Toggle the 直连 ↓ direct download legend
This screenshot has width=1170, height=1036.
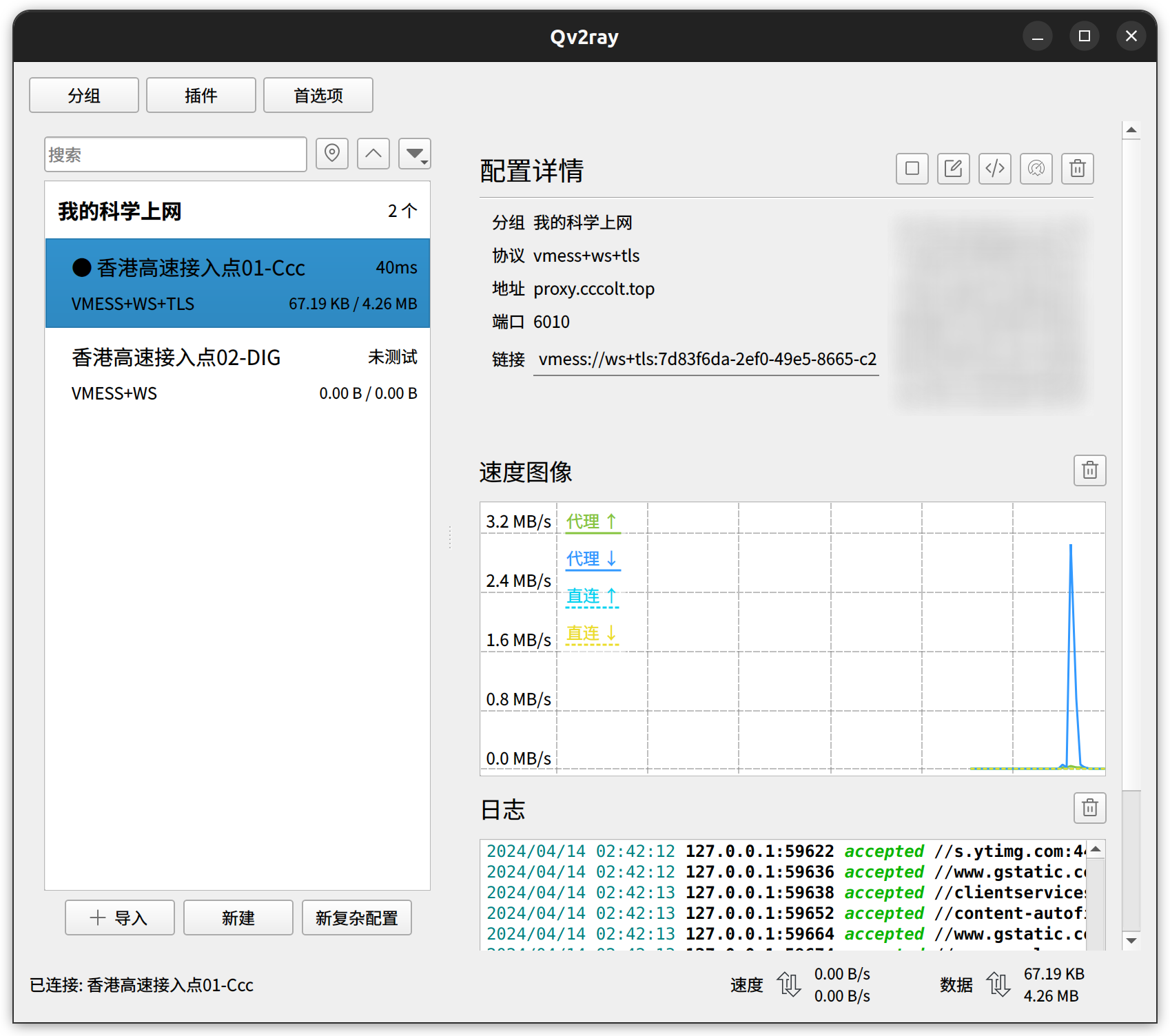(x=593, y=634)
